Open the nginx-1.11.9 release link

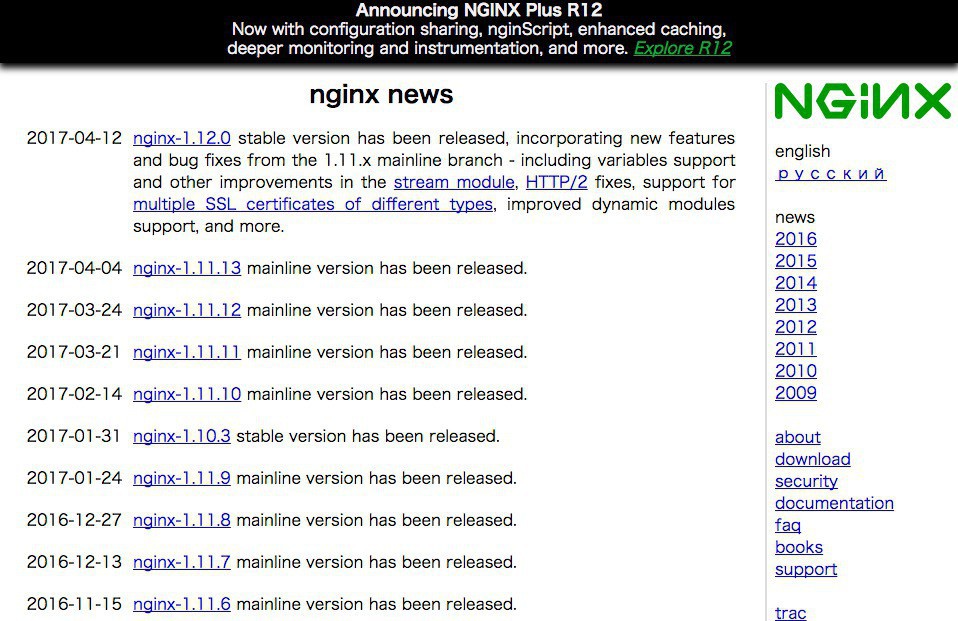pos(181,479)
